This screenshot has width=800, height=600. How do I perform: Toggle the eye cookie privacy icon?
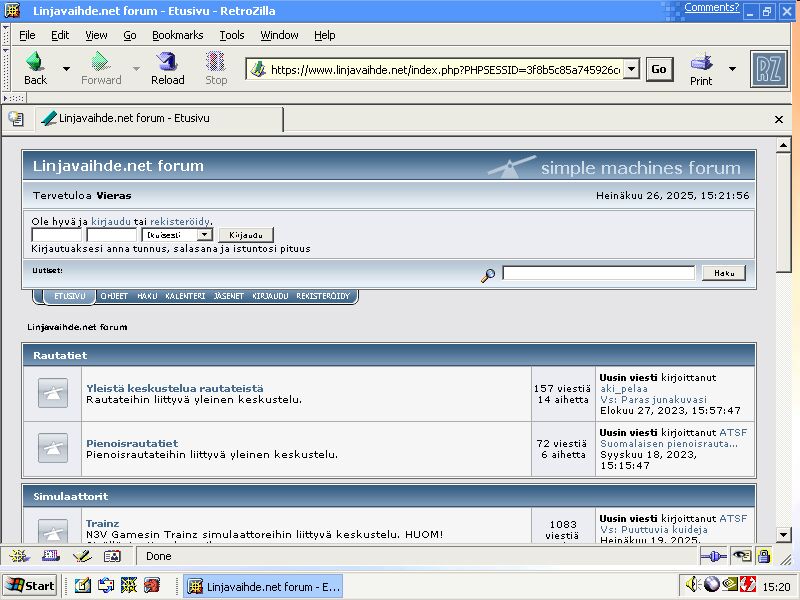point(741,556)
